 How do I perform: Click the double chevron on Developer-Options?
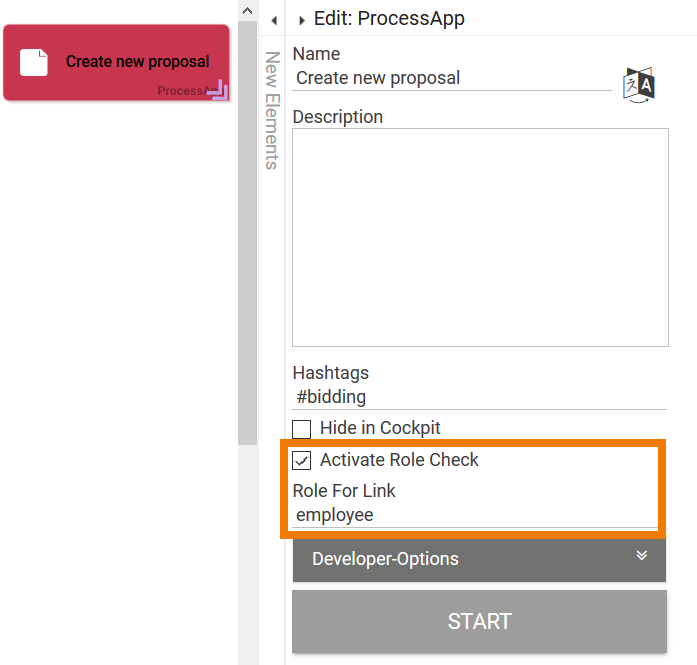point(642,556)
